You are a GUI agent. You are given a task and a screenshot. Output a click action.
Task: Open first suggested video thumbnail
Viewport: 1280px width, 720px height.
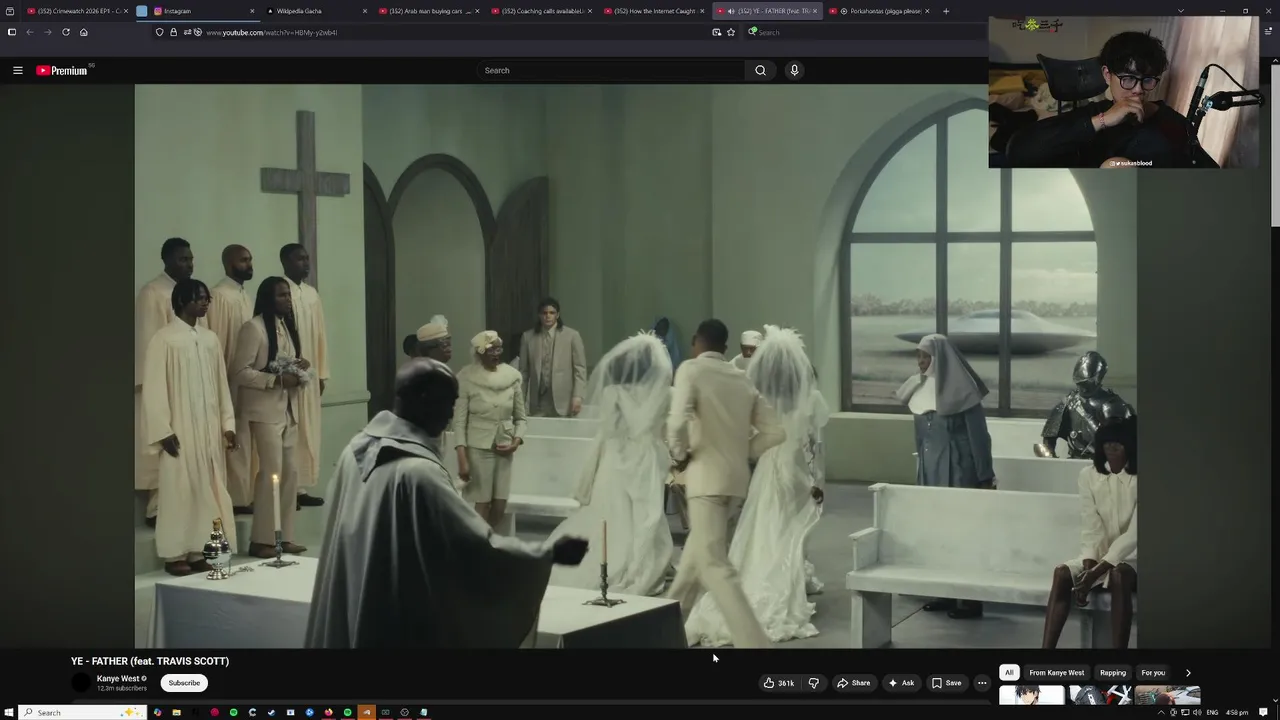(1032, 696)
